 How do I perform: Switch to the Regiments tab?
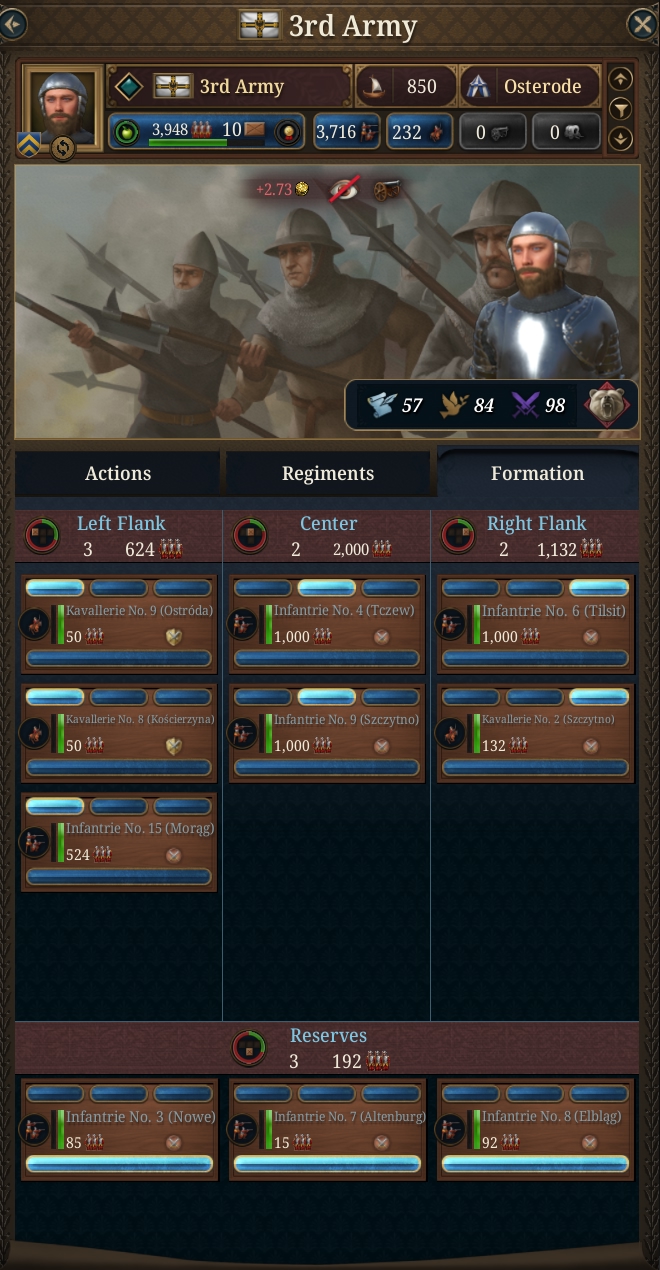328,474
